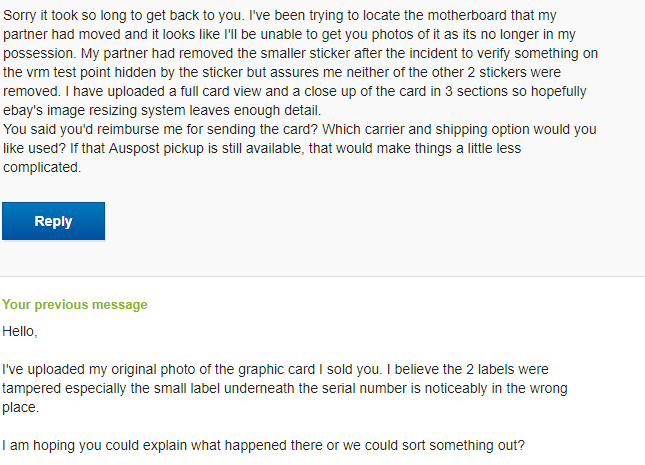Click the line starting 'tampered especially the small label'

285,388
